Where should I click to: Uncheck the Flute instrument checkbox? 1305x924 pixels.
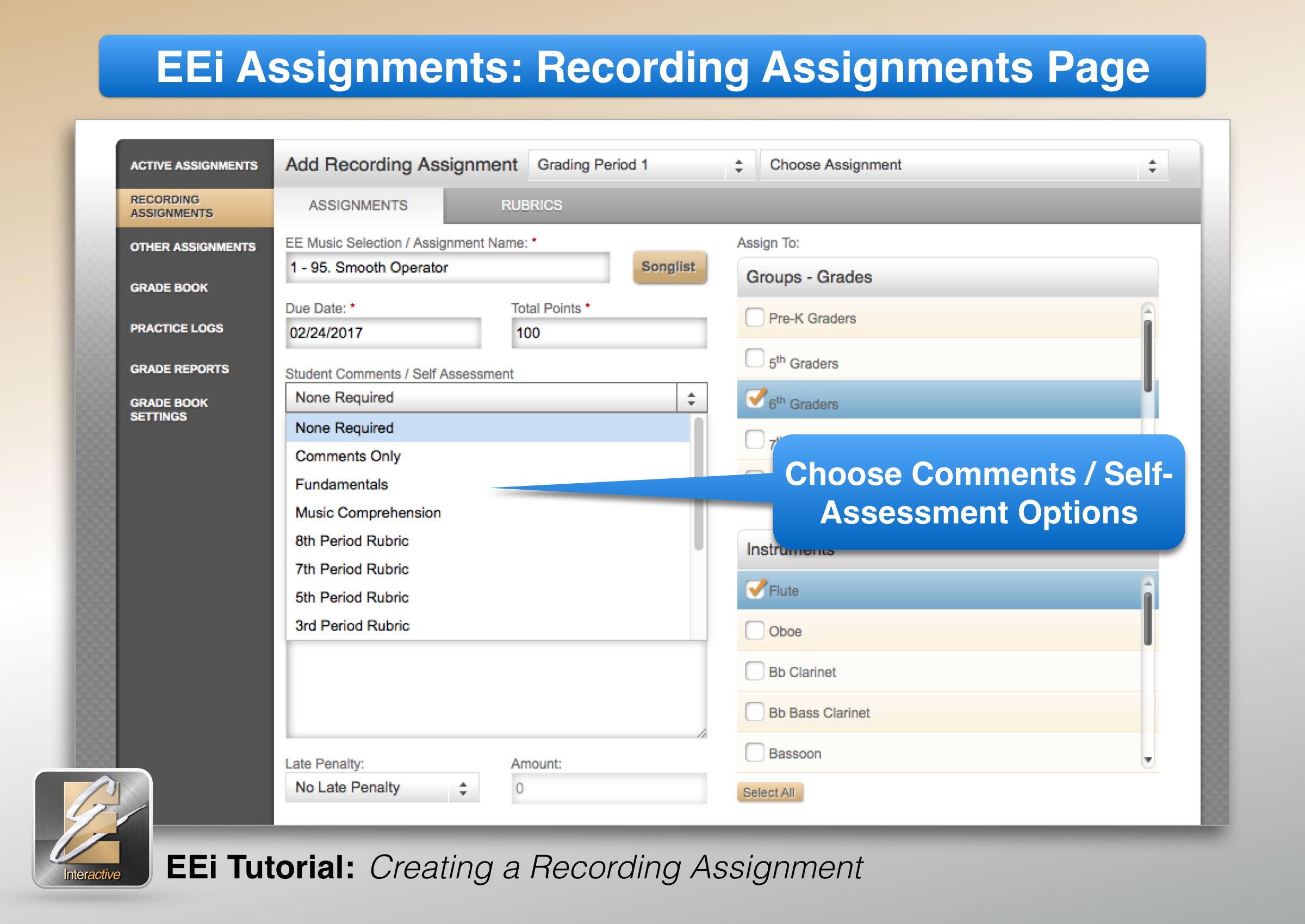755,589
